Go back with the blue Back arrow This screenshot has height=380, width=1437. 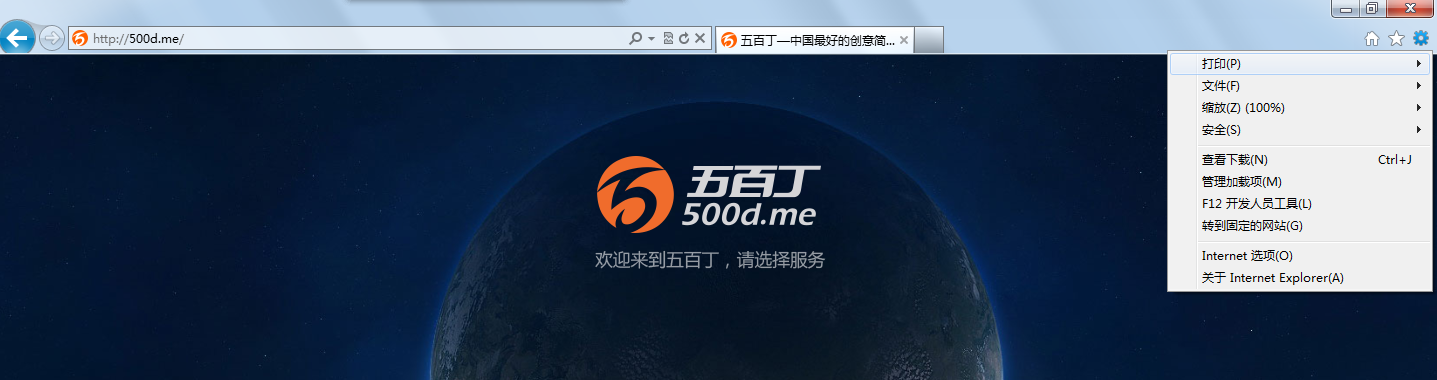[x=16, y=39]
